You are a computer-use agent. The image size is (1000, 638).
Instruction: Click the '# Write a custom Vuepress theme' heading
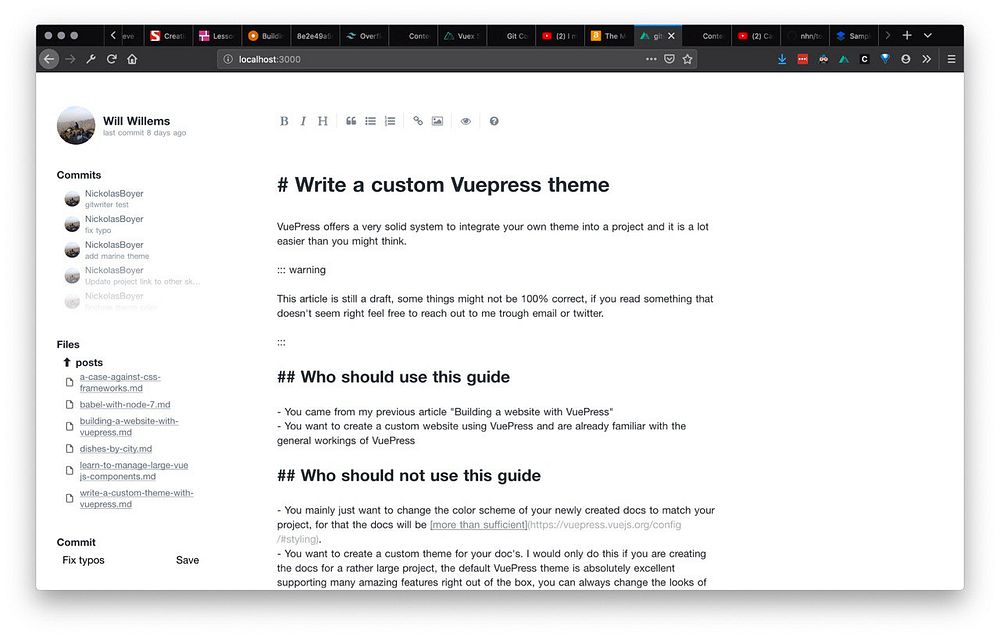pyautogui.click(x=443, y=185)
